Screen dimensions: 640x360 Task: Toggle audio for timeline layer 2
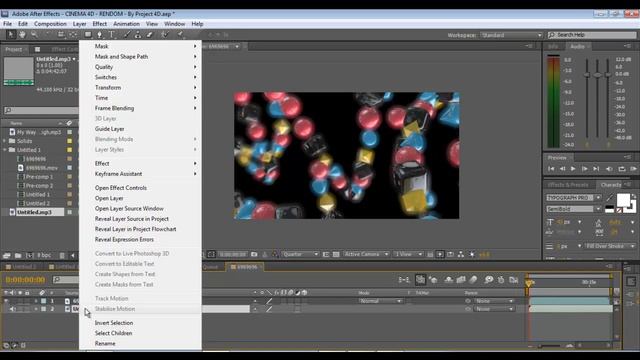[x=12, y=309]
